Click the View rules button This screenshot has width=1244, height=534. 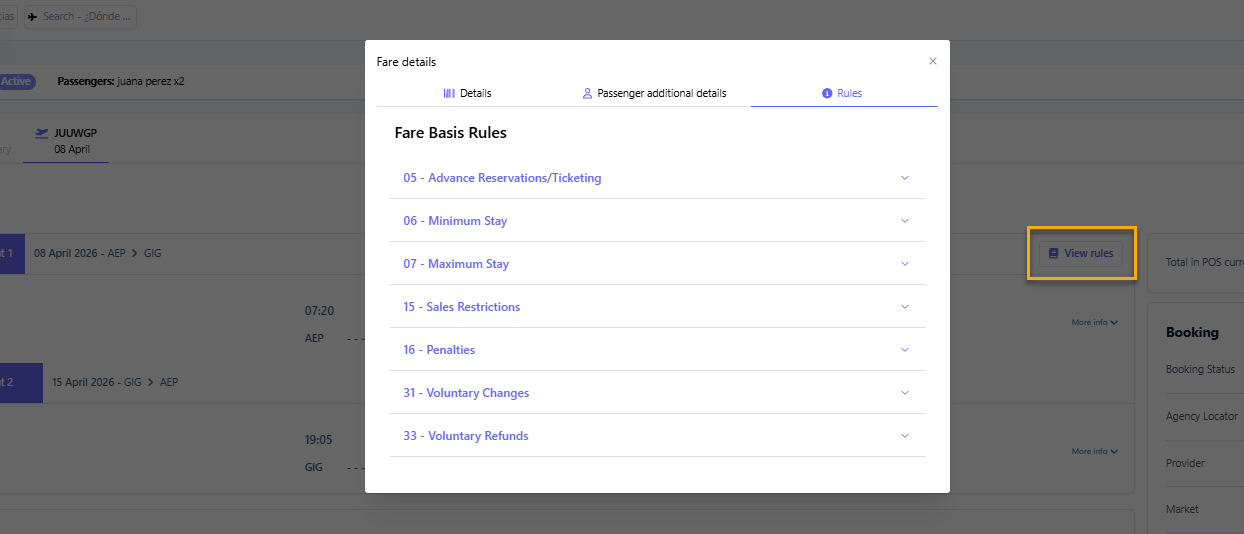[1080, 253]
